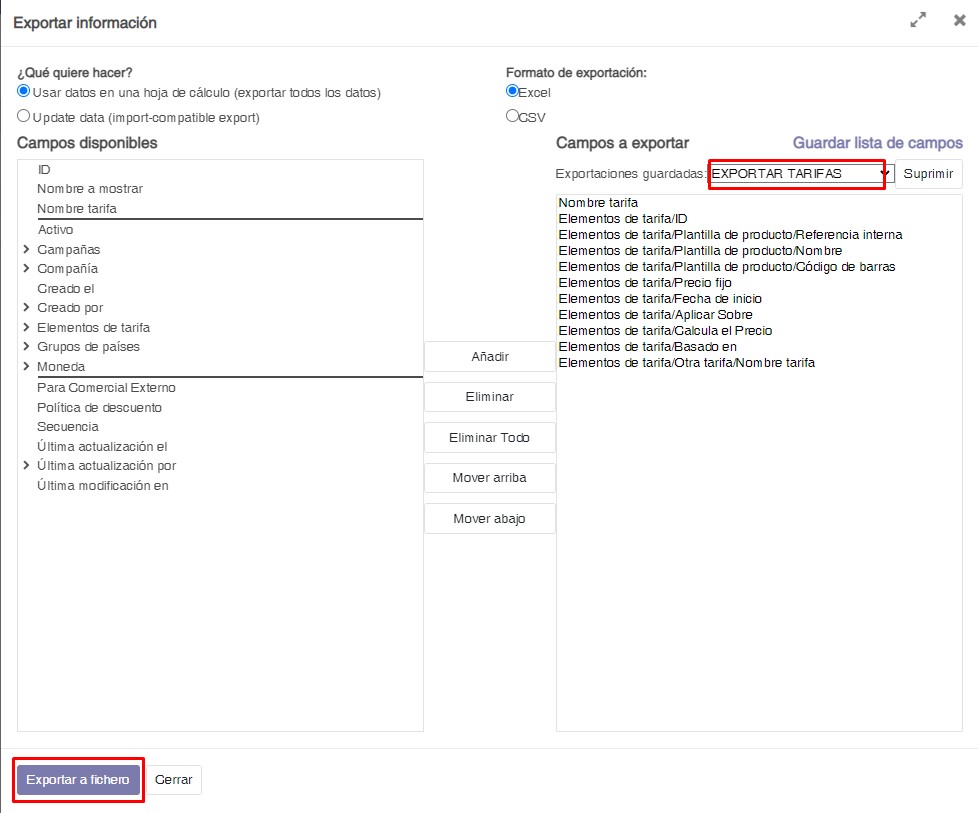Open the Exportaciones guardadas dropdown
The height and width of the screenshot is (813, 978).
click(x=798, y=174)
